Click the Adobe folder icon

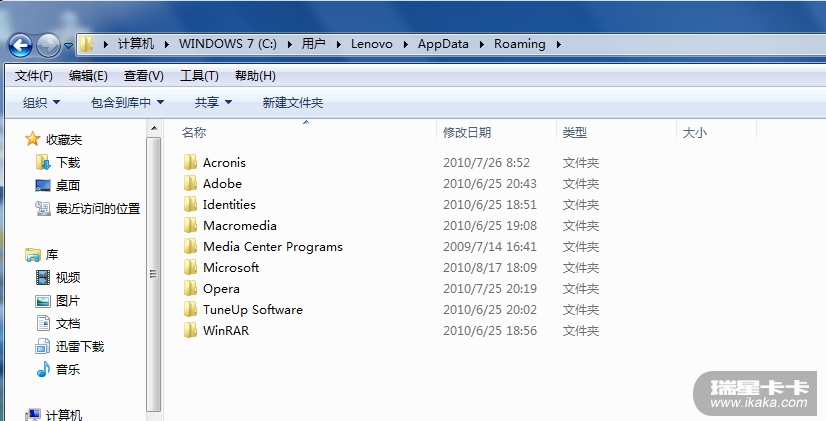coord(190,183)
